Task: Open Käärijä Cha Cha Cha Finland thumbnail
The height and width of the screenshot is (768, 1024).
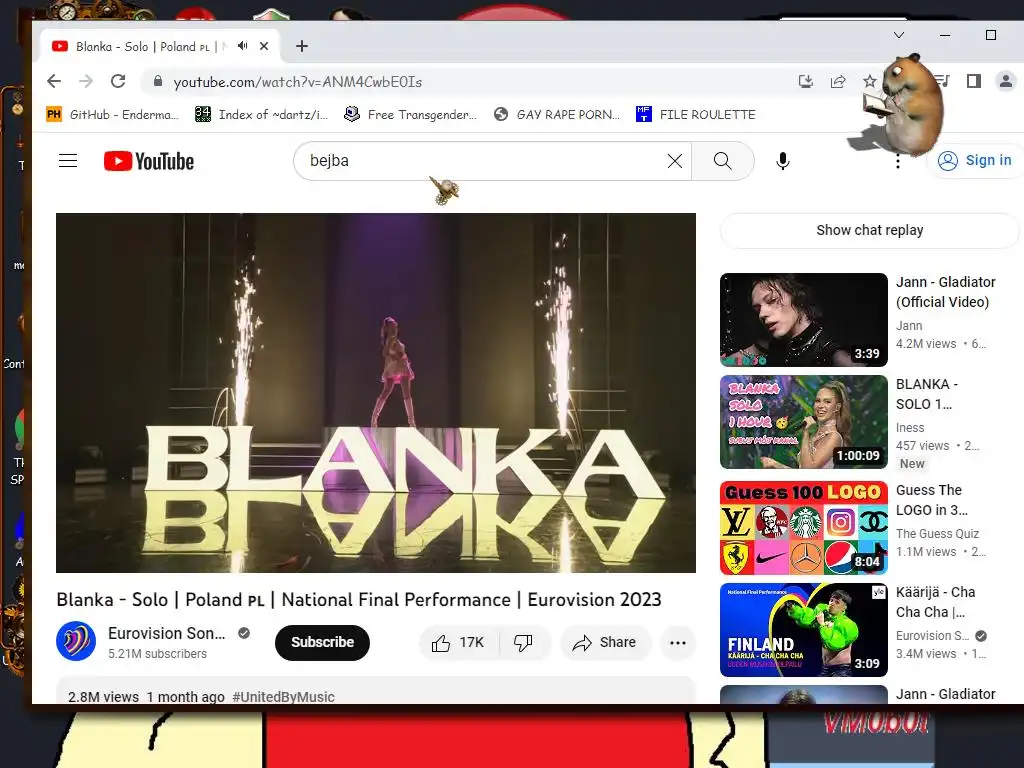Action: (x=803, y=630)
